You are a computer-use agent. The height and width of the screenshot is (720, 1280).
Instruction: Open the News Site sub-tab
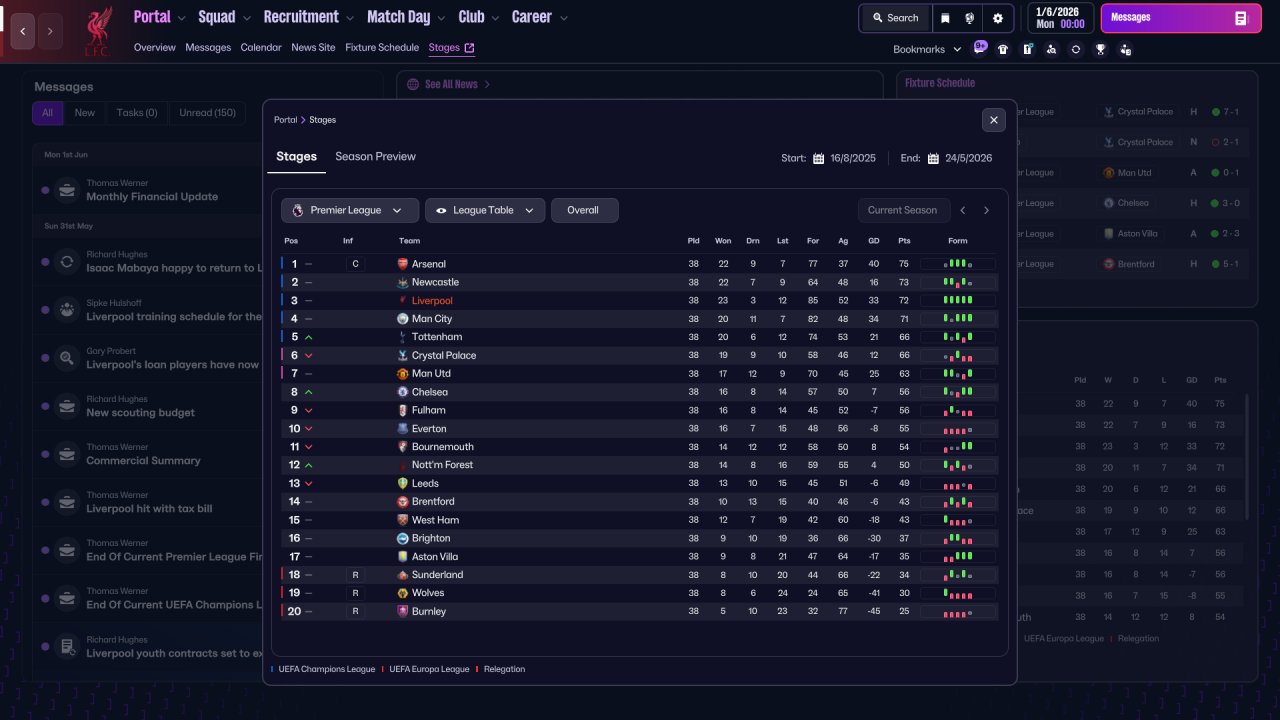click(x=313, y=48)
